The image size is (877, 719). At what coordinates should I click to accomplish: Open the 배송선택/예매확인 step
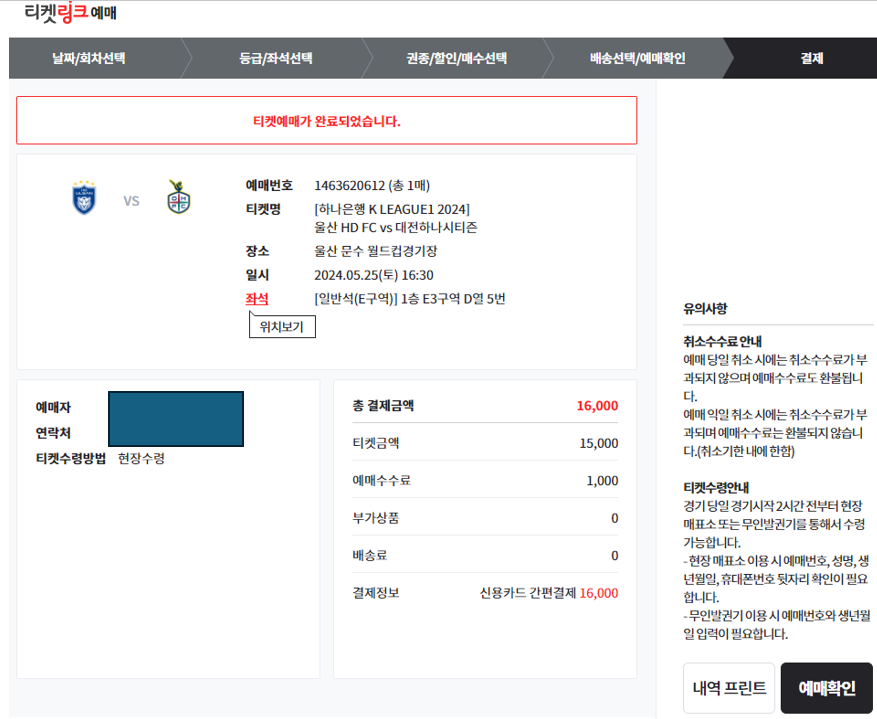point(638,58)
